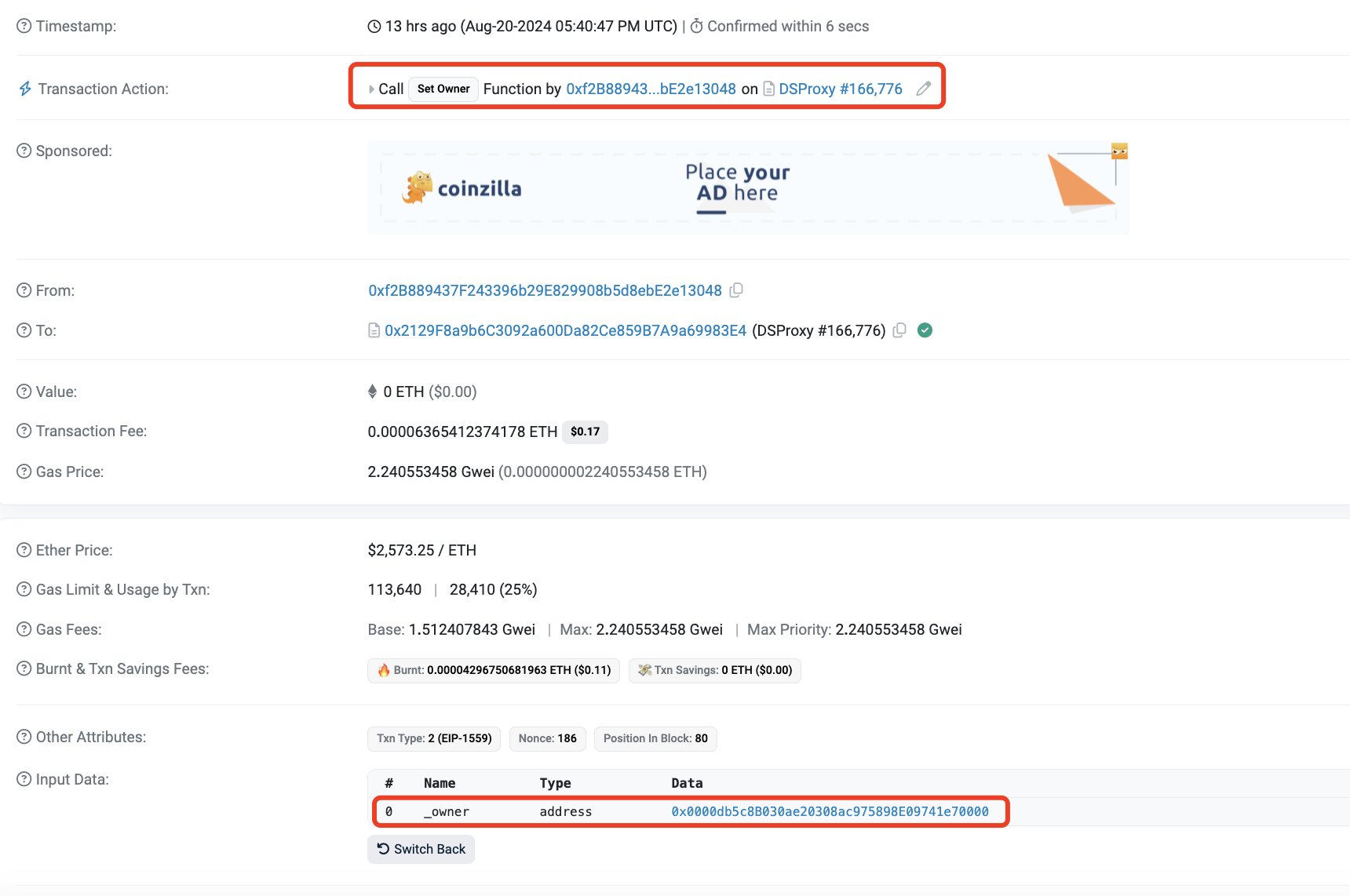Select the 0.00006365412374178 ETH fee value
The width and height of the screenshot is (1350, 896).
click(462, 431)
